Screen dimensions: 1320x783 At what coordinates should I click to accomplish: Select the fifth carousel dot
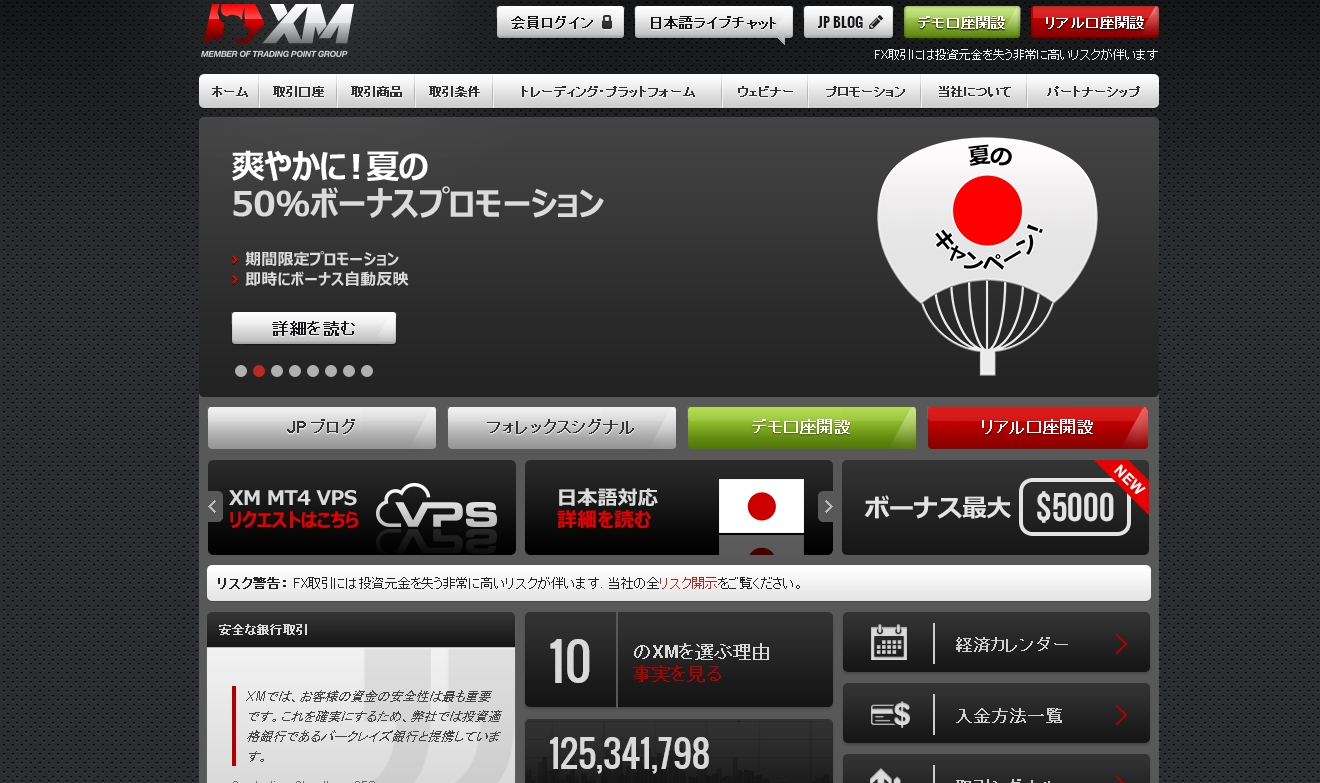(313, 371)
